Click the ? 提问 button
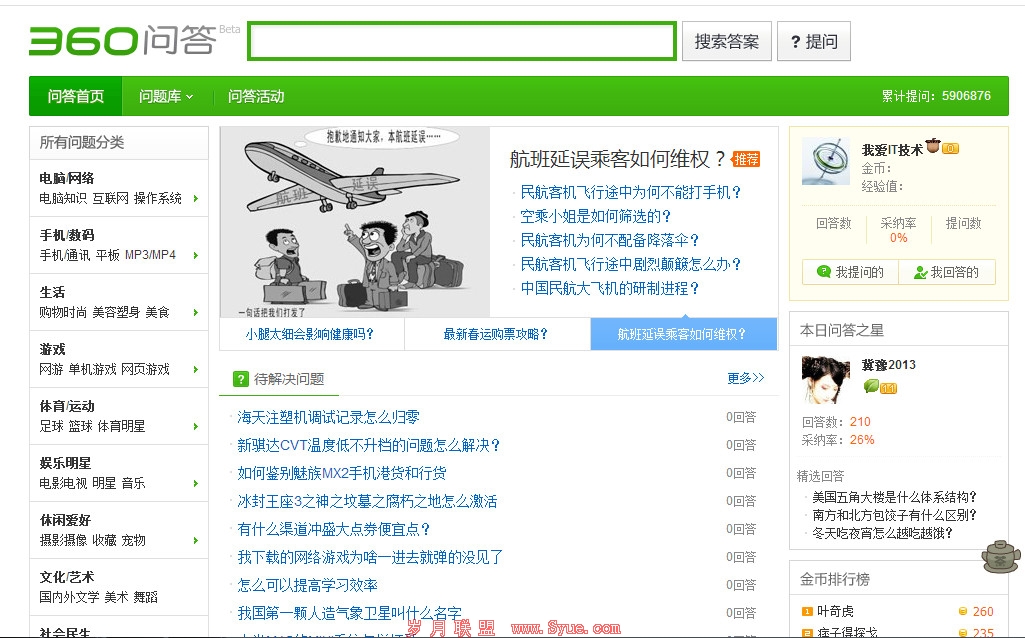 pyautogui.click(x=813, y=41)
